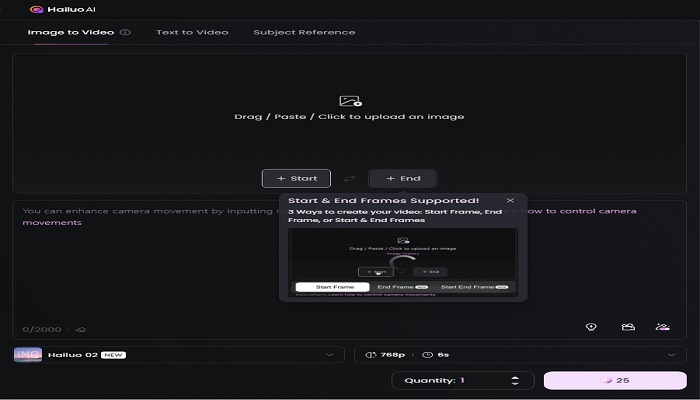Click the Hailuo AI logo
This screenshot has width=700, height=400.
[x=62, y=9]
